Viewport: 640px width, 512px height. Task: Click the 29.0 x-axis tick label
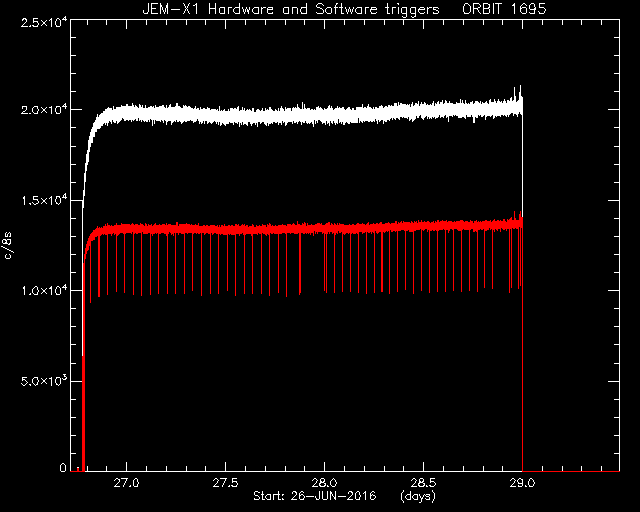[522, 483]
